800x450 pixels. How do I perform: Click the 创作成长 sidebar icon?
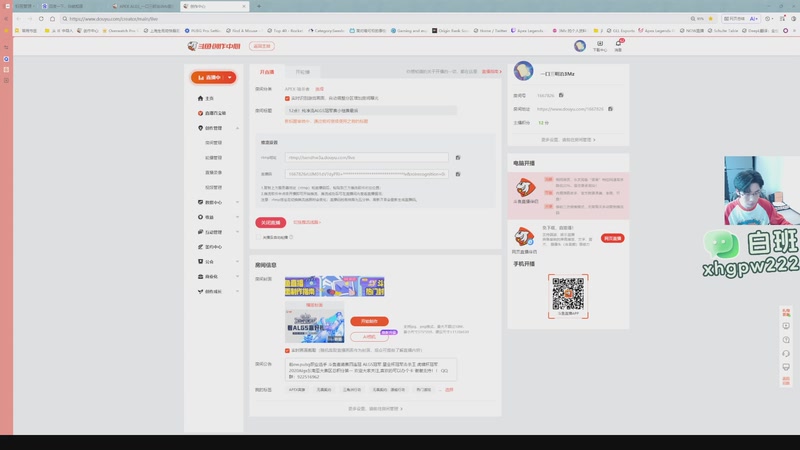pos(200,291)
